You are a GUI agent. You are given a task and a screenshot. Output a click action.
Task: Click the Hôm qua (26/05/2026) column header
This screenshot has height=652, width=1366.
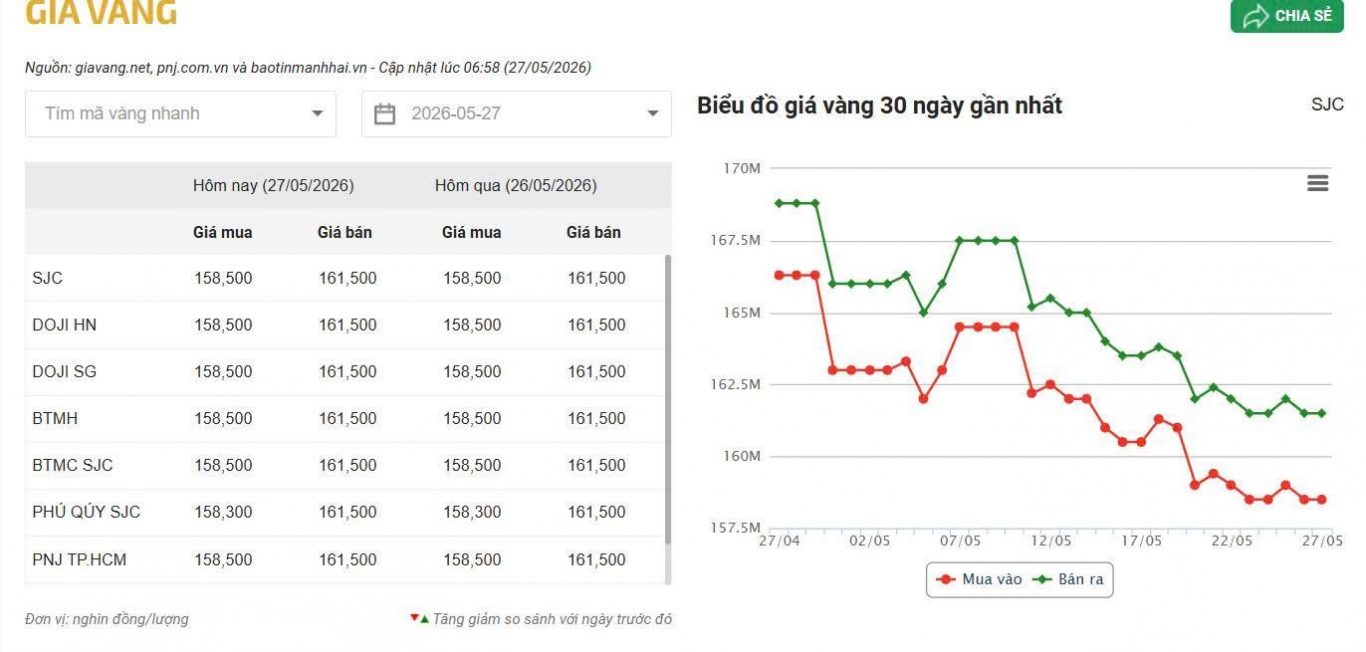coord(516,186)
